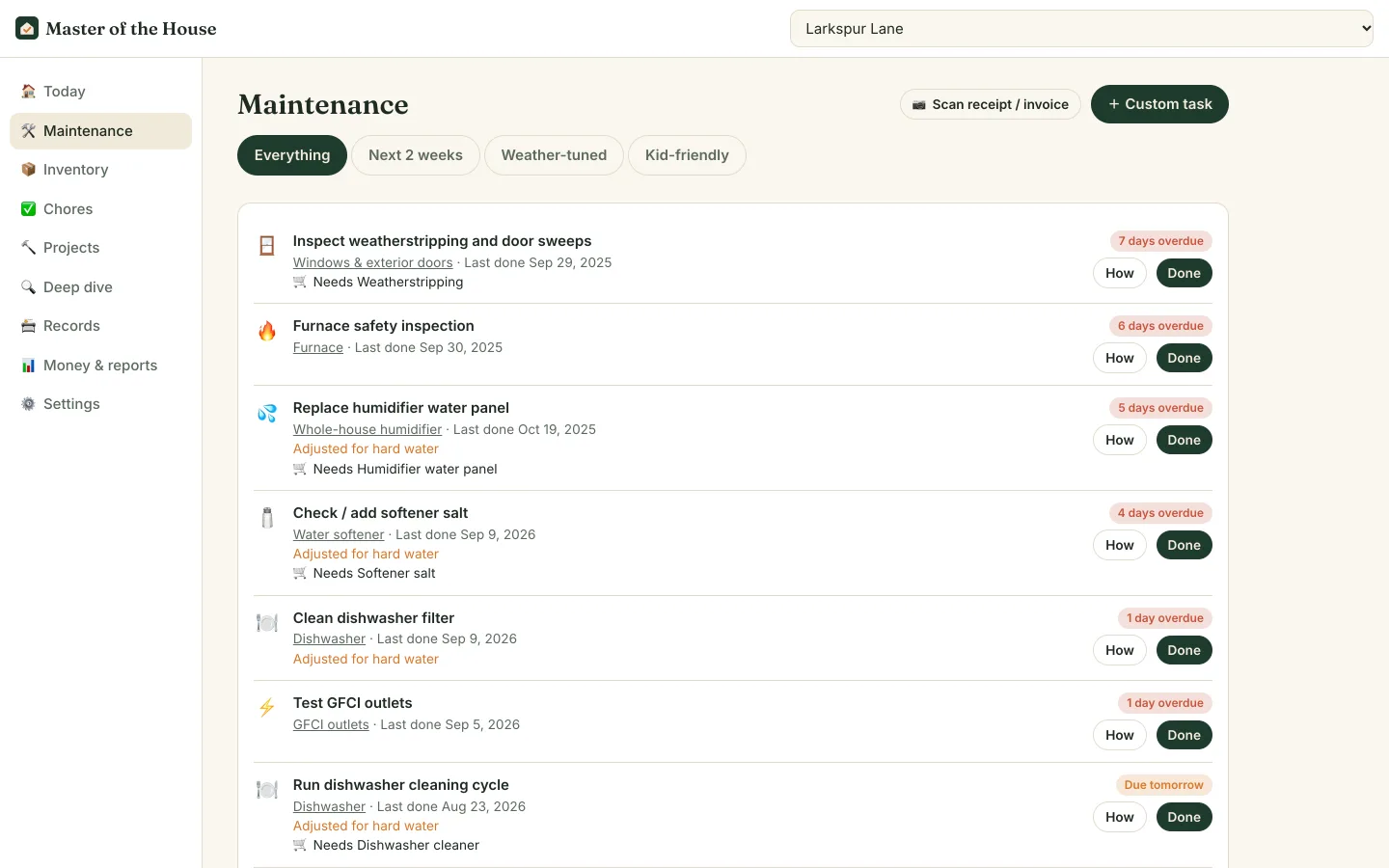Screen dimensions: 1389x868
Task: Mark Replace humidifier water panel Done
Action: pos(1184,440)
